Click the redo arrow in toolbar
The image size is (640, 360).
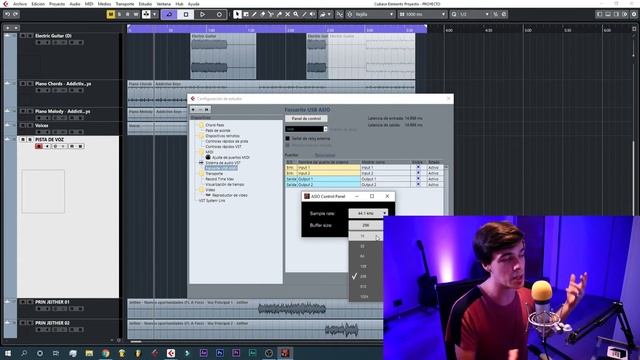pos(16,14)
